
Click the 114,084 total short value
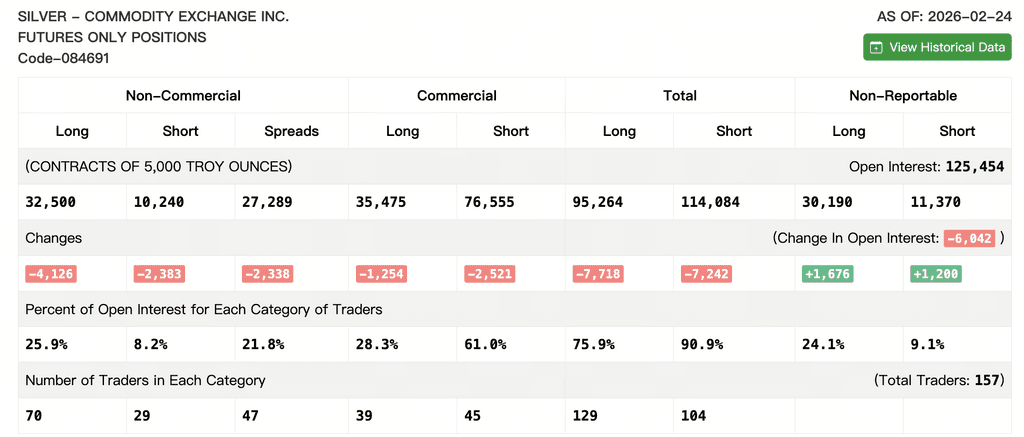coord(710,202)
